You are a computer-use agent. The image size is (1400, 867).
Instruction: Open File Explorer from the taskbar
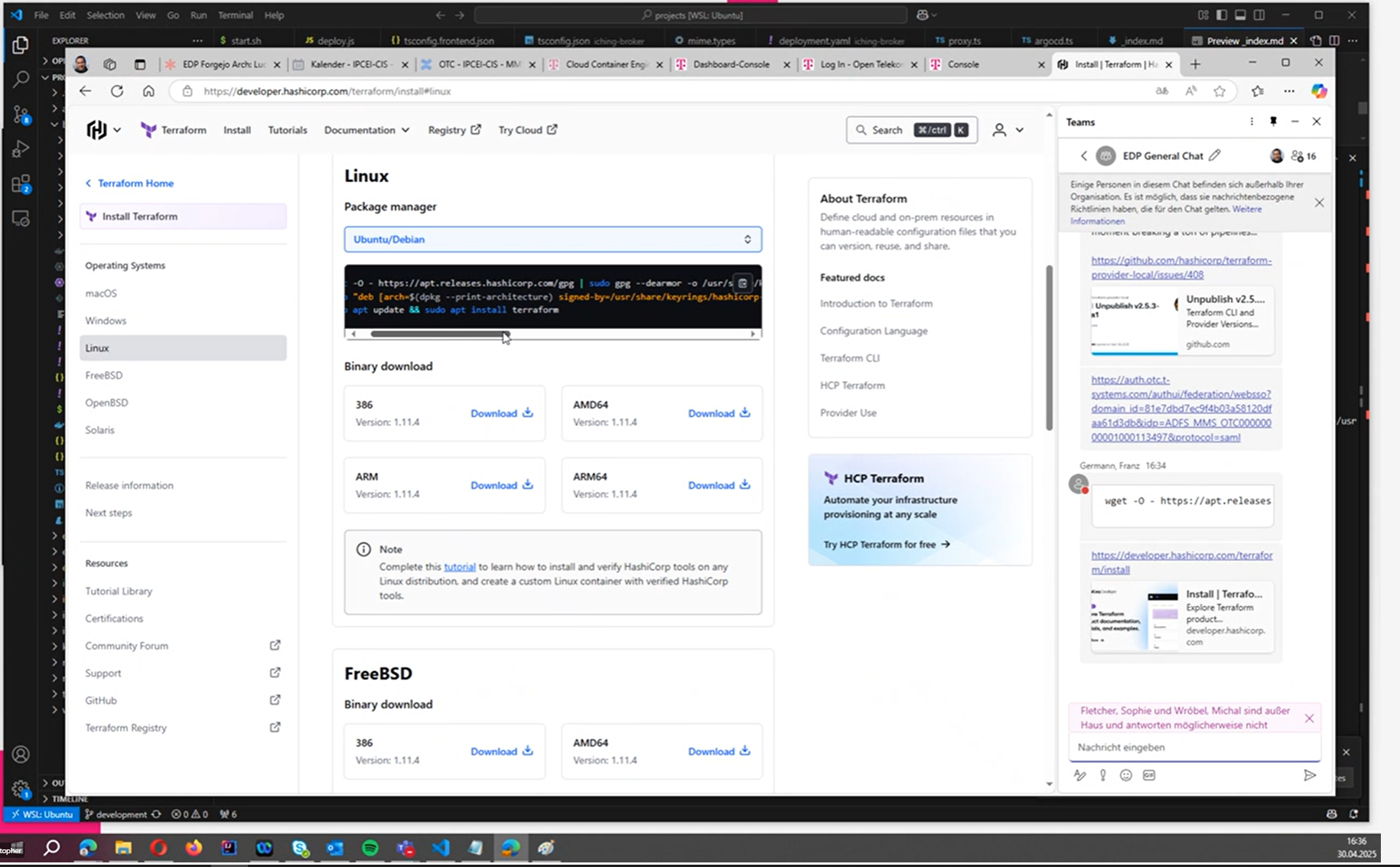(123, 848)
